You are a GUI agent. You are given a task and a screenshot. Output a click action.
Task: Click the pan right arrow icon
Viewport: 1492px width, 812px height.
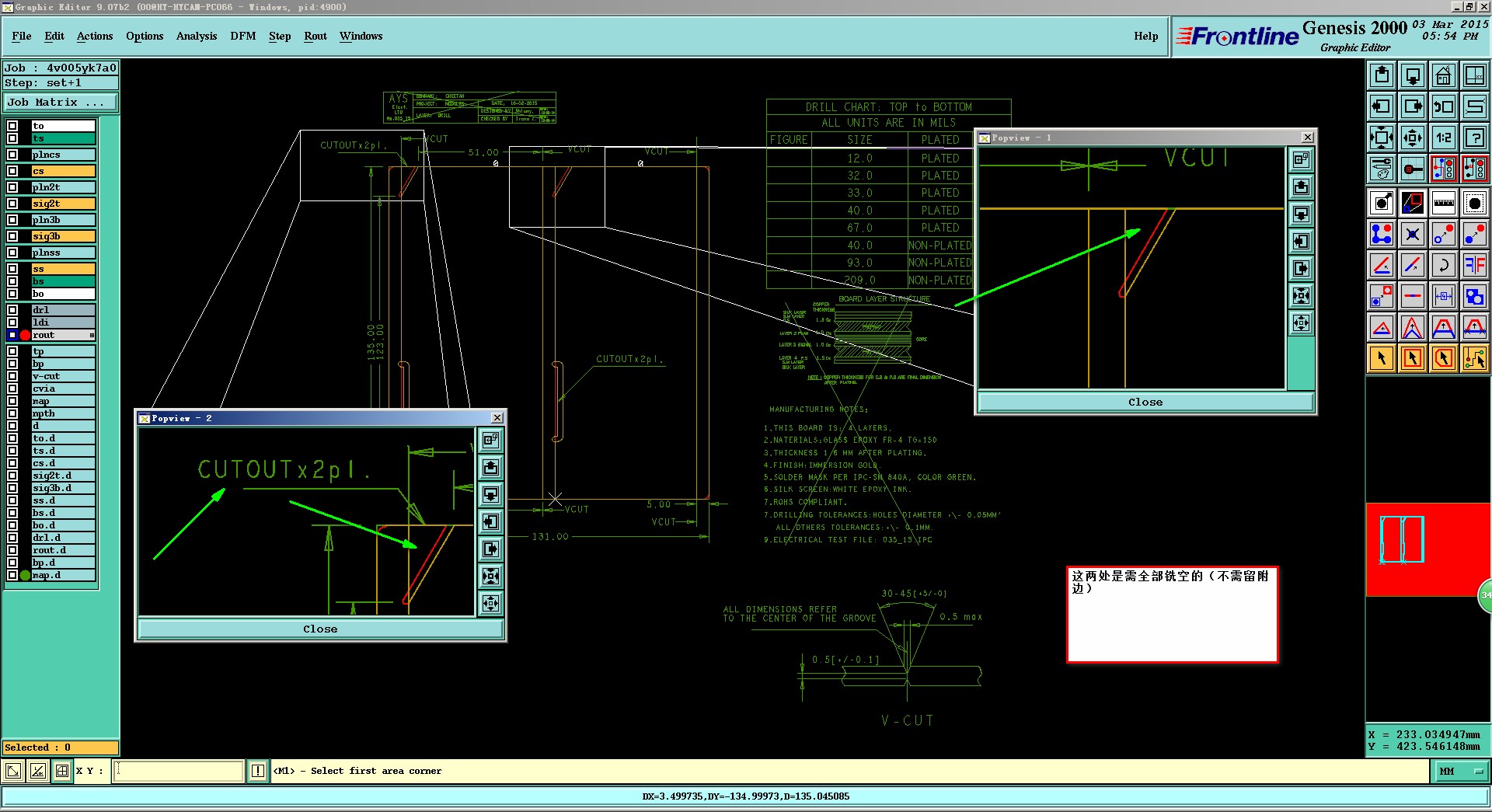point(1413,106)
